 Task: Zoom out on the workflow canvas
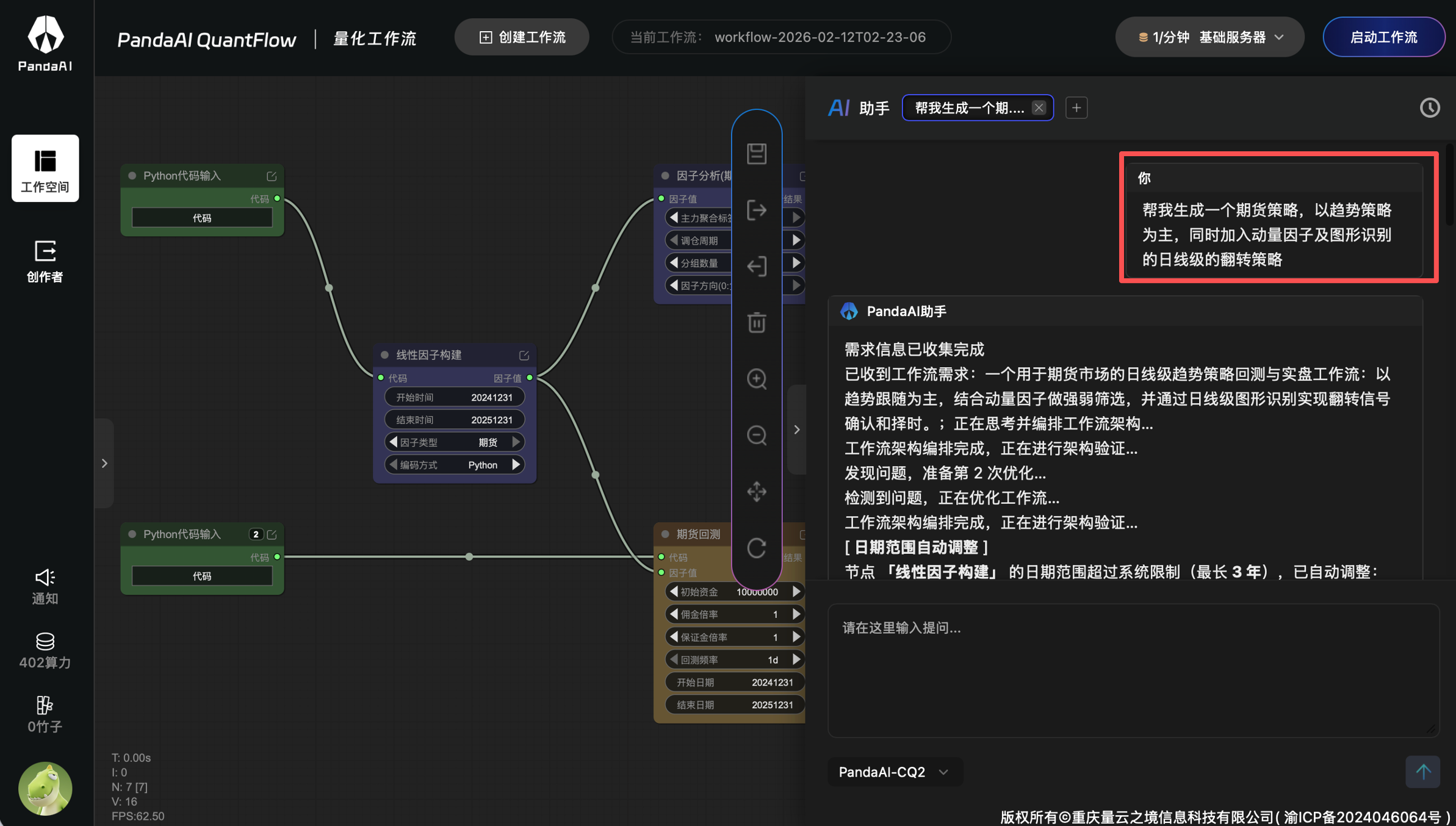tap(757, 435)
